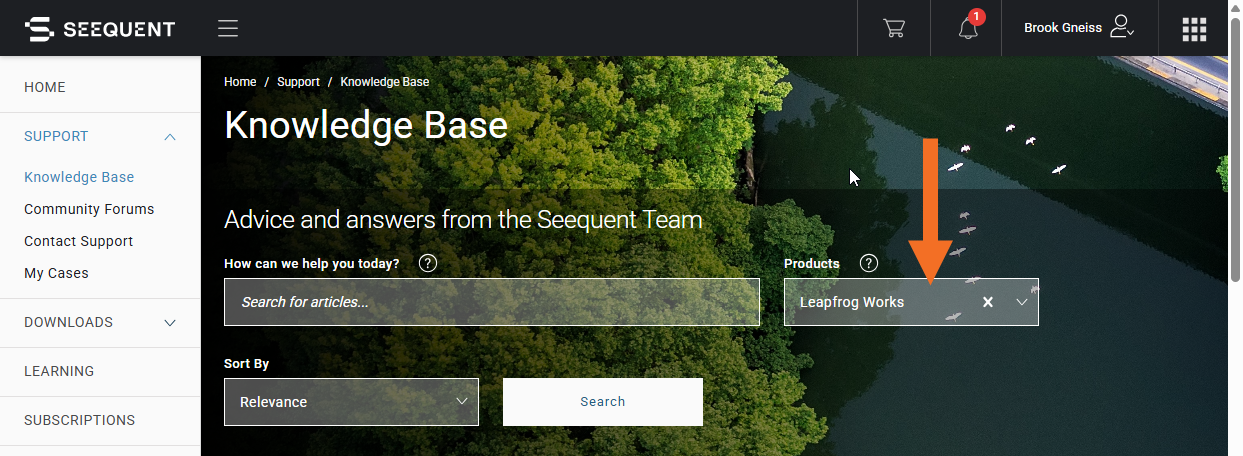Open Brook Gneiss user account menu

1079,28
